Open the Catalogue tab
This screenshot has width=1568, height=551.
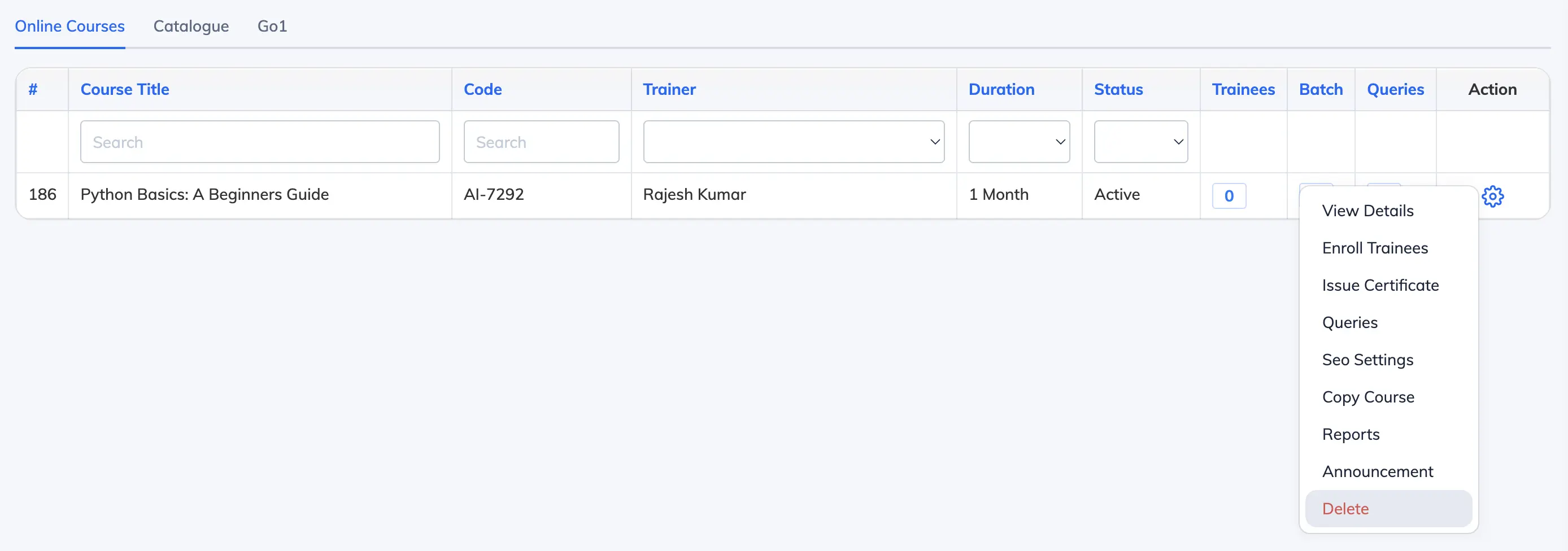191,26
